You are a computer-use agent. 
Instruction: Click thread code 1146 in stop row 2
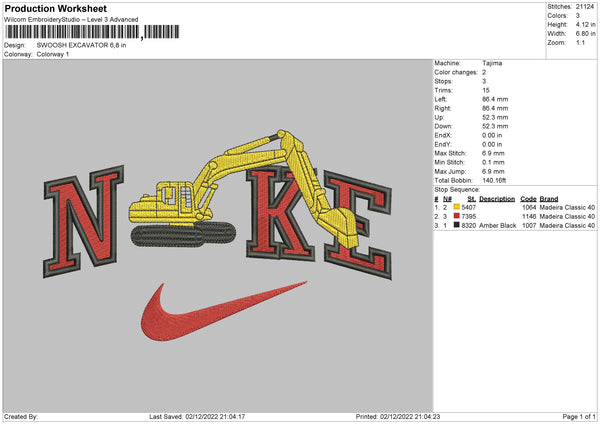click(x=529, y=217)
